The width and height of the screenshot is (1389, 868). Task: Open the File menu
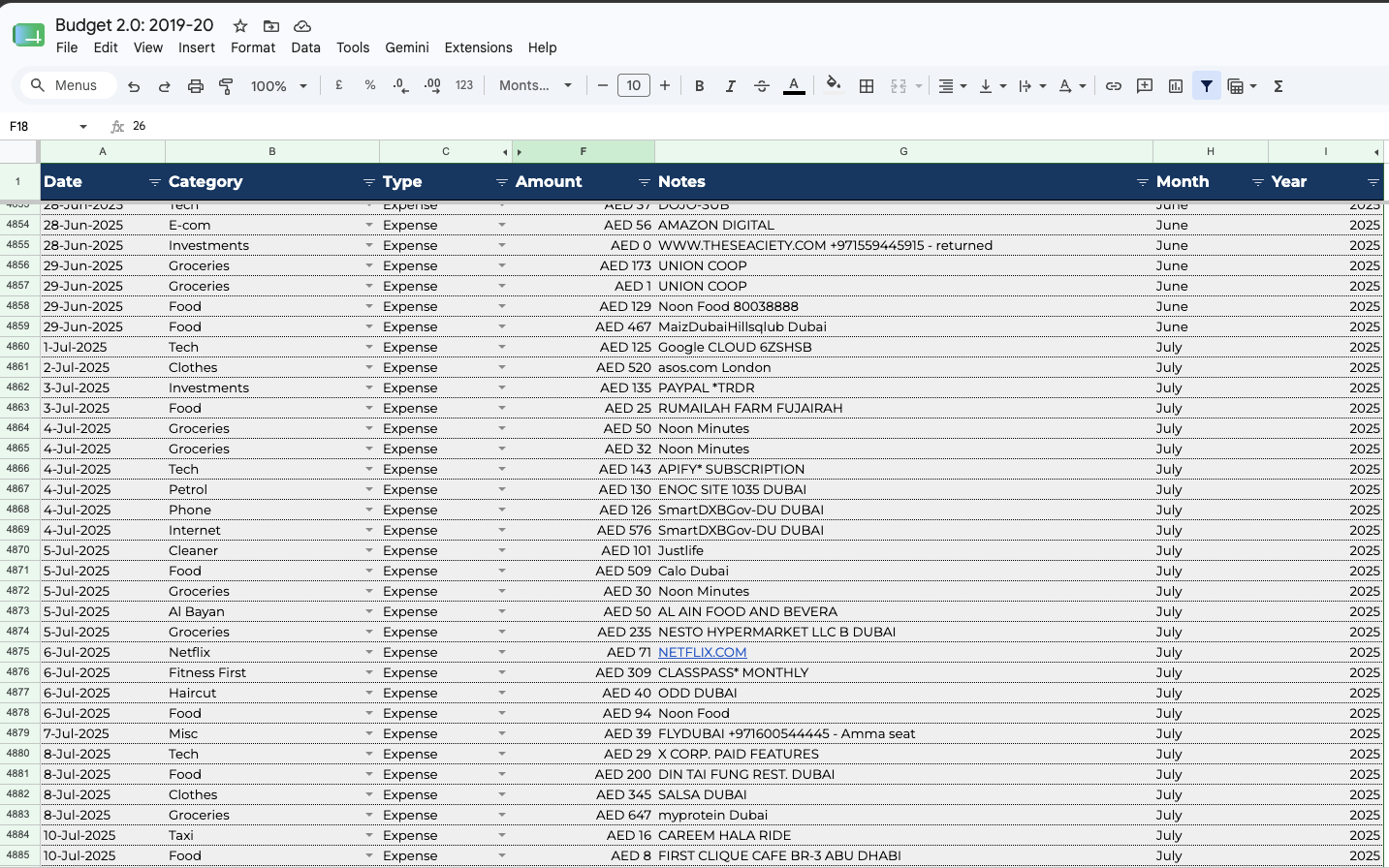click(67, 47)
